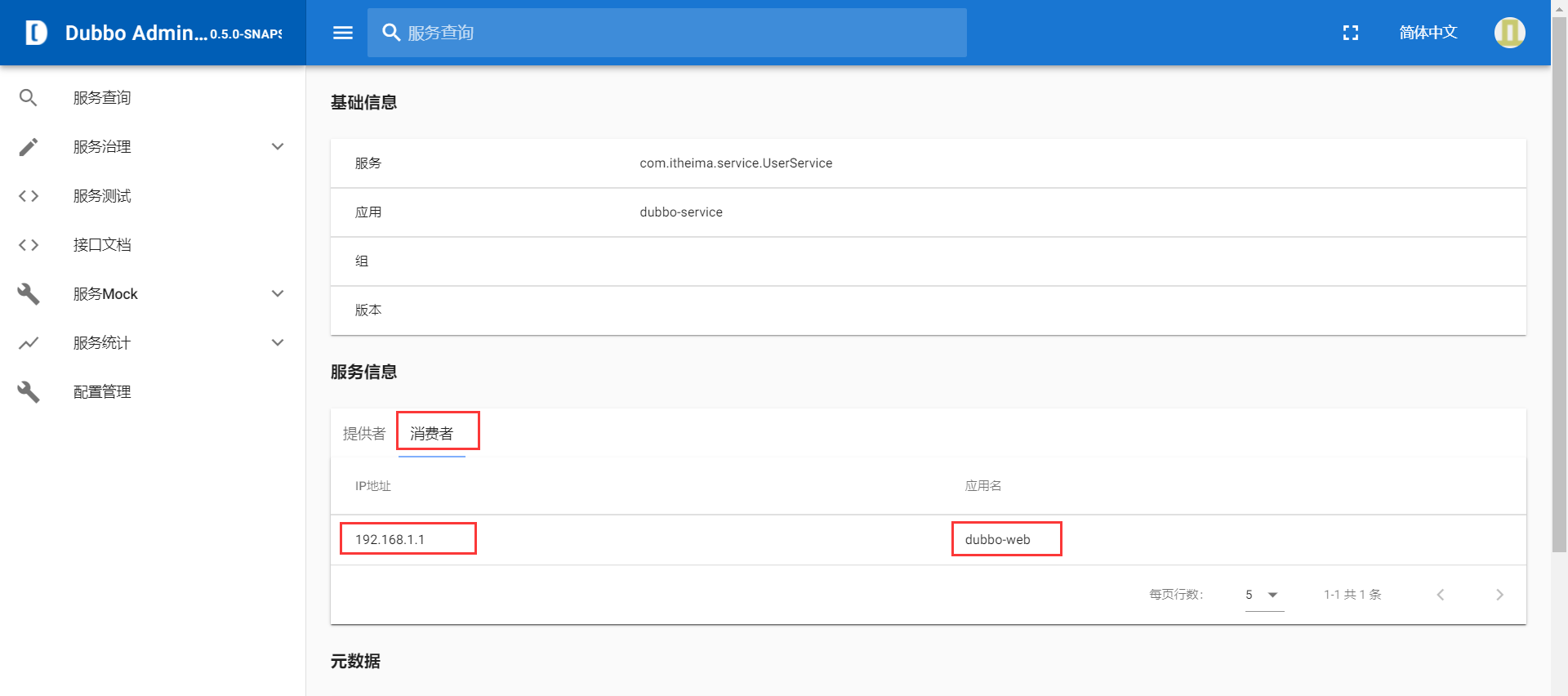1568x696 pixels.
Task: Switch to the 提供者 tab
Action: (x=364, y=434)
